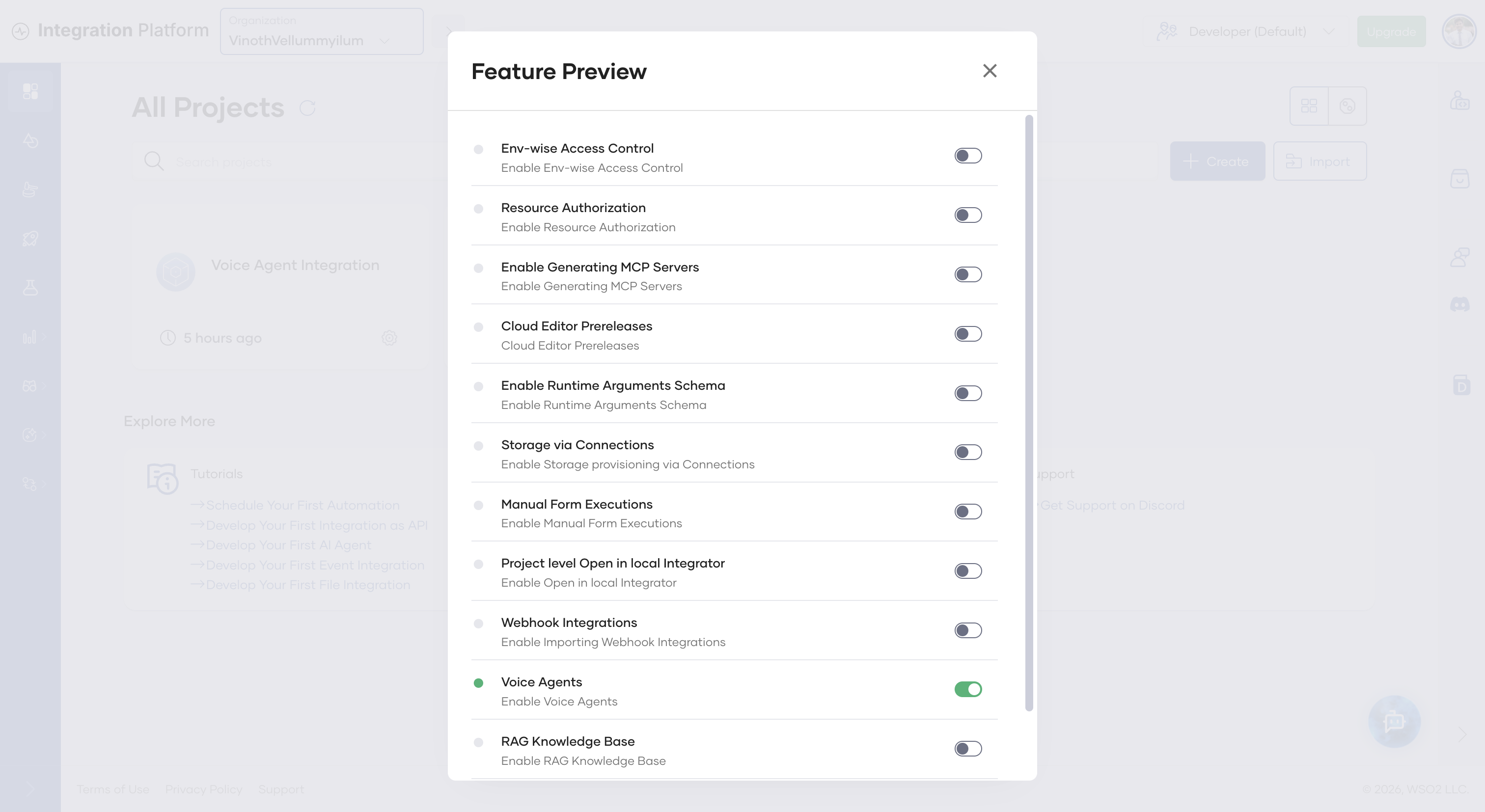Viewport: 1485px width, 812px height.
Task: Open Voice Agent Integration settings gear
Action: coord(389,338)
